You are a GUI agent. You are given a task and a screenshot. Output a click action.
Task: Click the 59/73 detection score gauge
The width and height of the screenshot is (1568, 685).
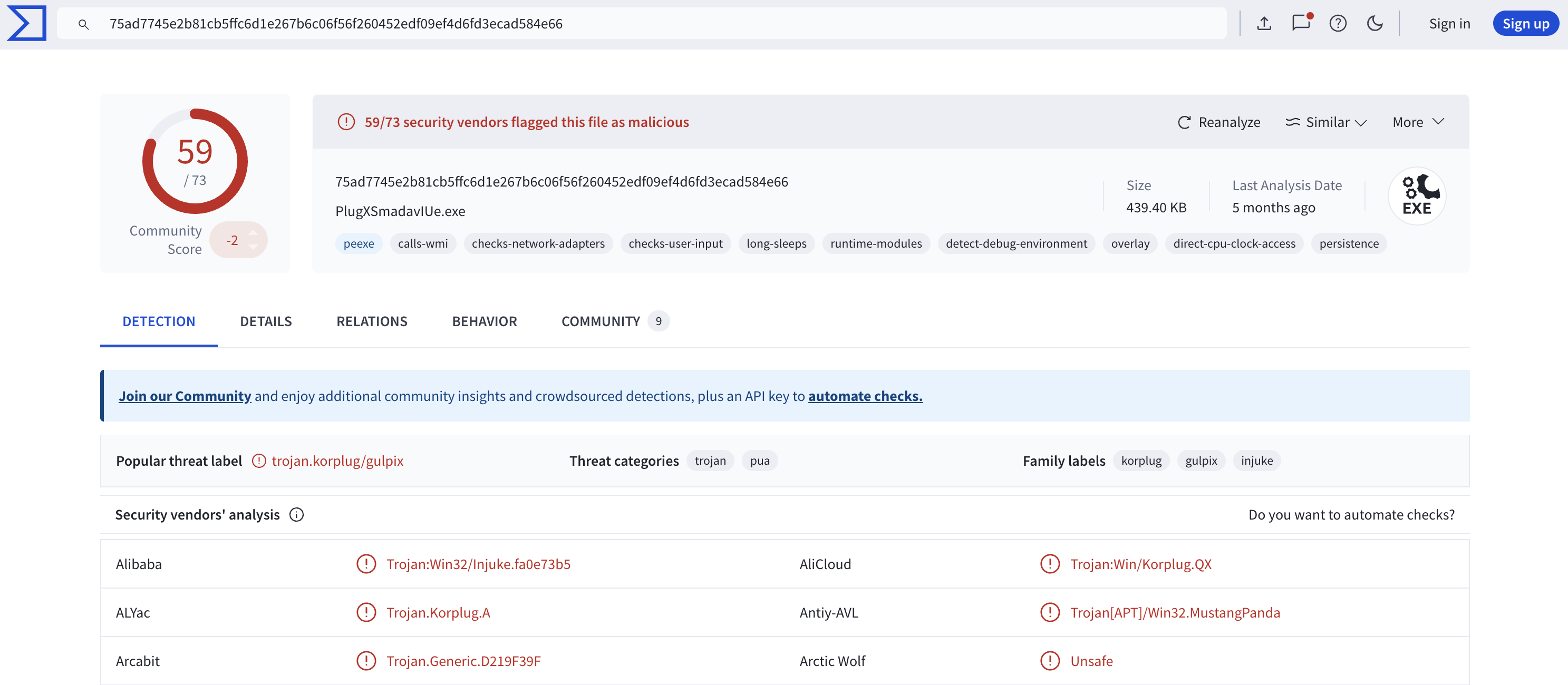195,161
